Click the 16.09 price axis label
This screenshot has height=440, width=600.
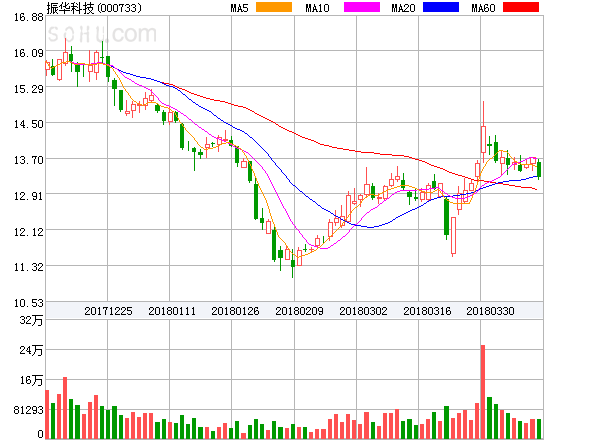[29, 53]
